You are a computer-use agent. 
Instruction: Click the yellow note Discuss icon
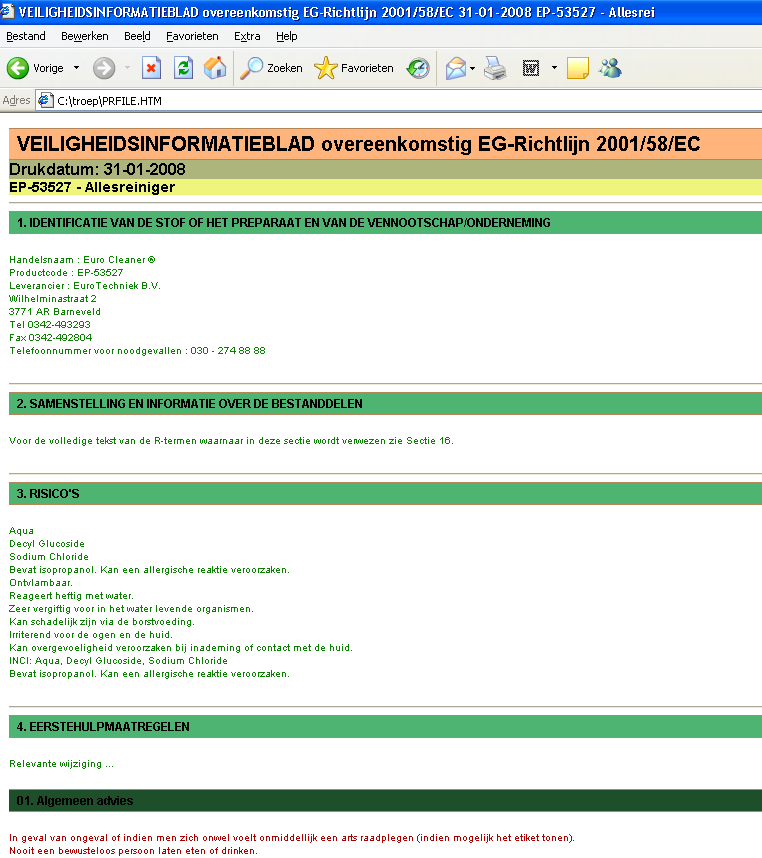tap(578, 68)
